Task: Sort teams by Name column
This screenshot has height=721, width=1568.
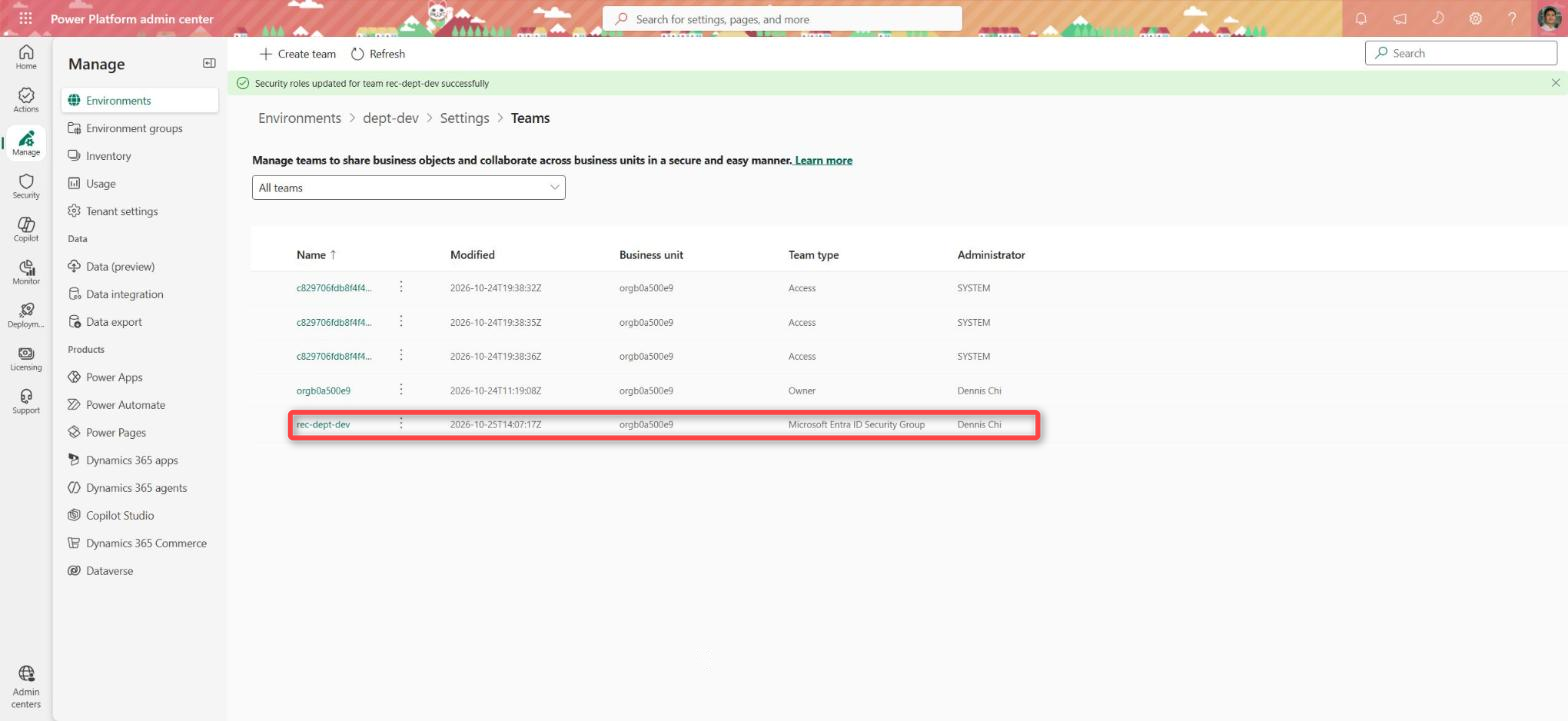Action: pos(316,255)
